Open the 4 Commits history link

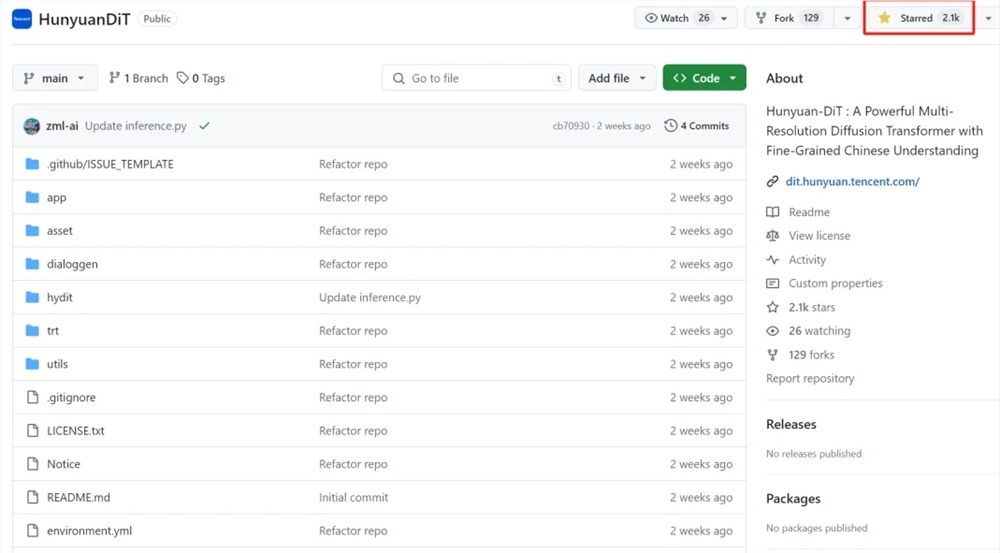(696, 126)
